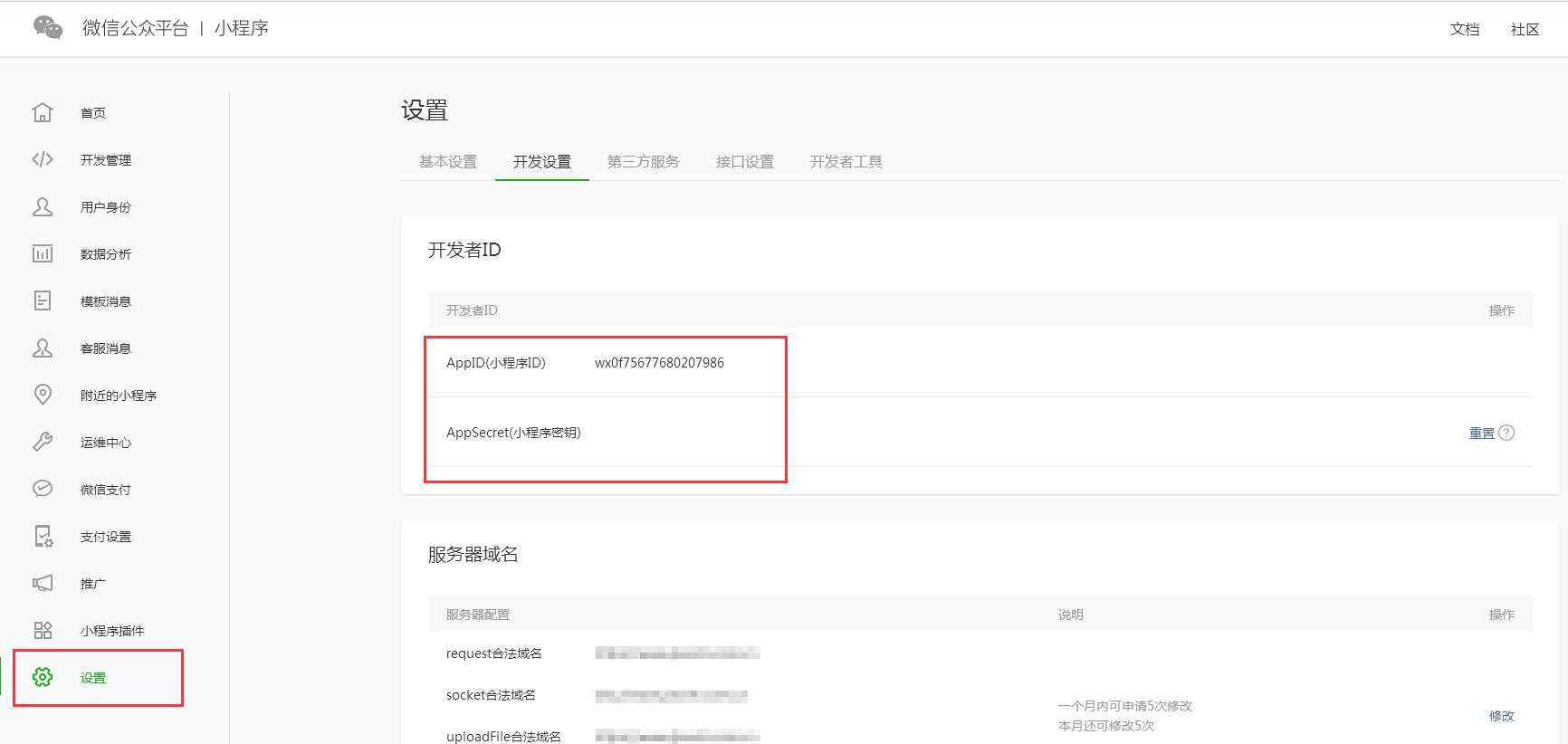The image size is (1568, 744).
Task: Open 数据分析 menu item
Action: tap(106, 254)
